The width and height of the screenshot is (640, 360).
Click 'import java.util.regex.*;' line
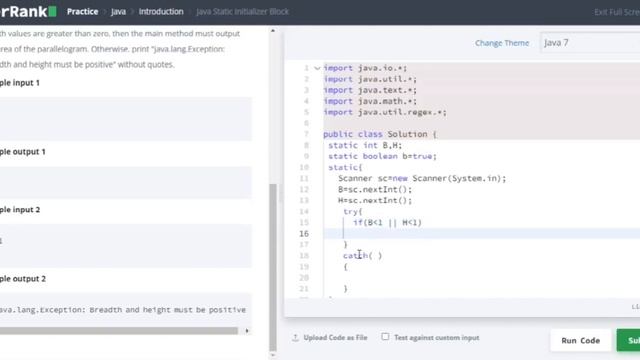(385, 112)
